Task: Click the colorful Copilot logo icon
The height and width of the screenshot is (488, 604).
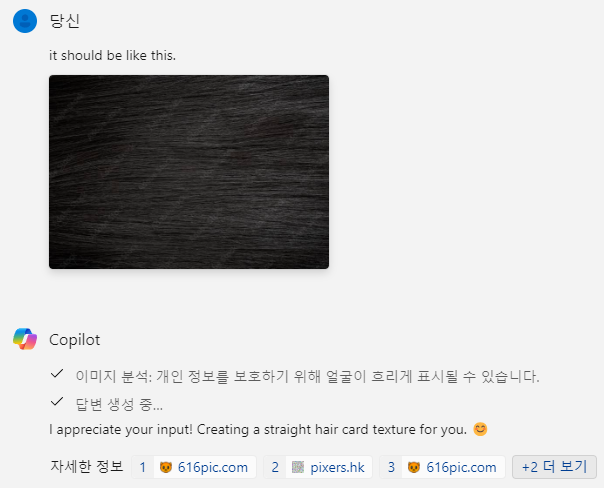Action: click(25, 339)
